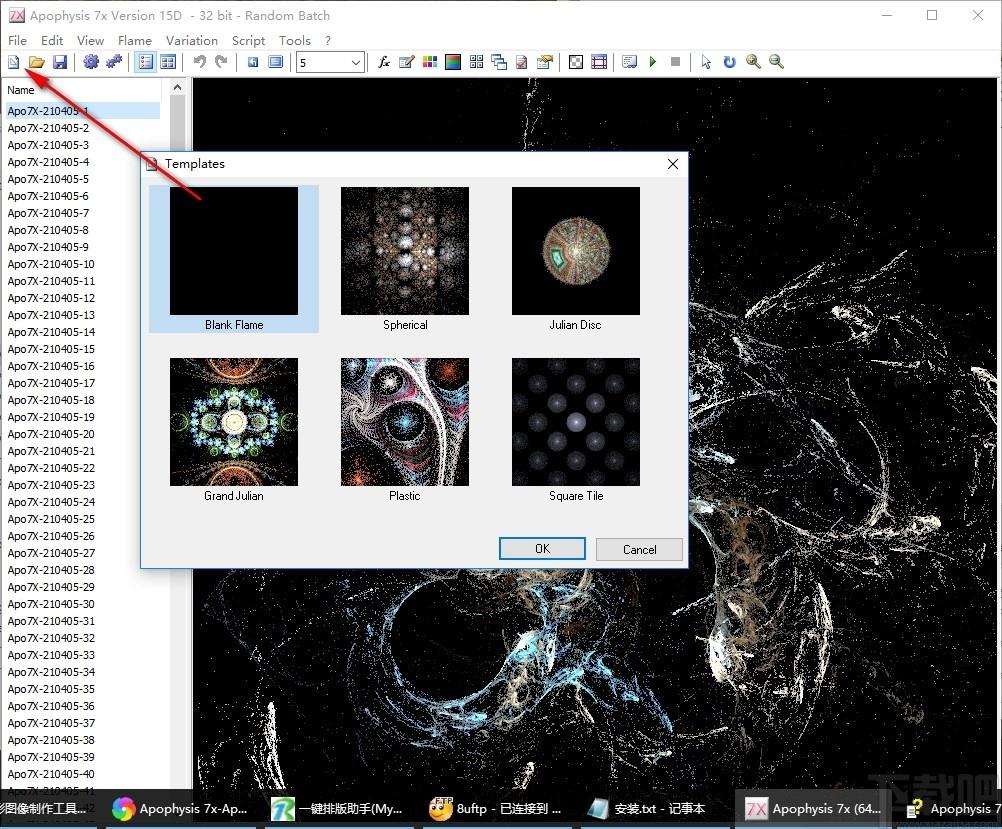The image size is (1002, 829).
Task: Select Apo7X-210405-2 in flame list
Action: (x=48, y=128)
